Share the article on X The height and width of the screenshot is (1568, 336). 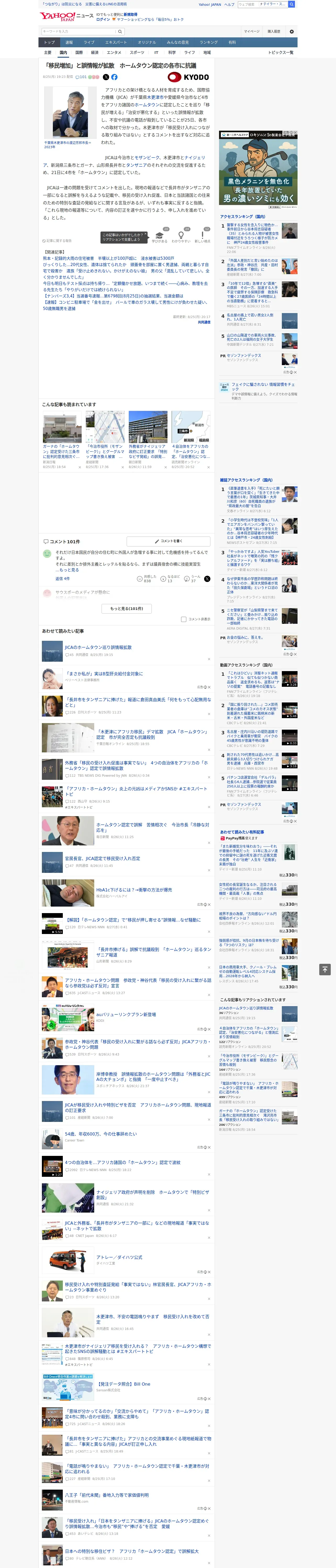(105, 77)
